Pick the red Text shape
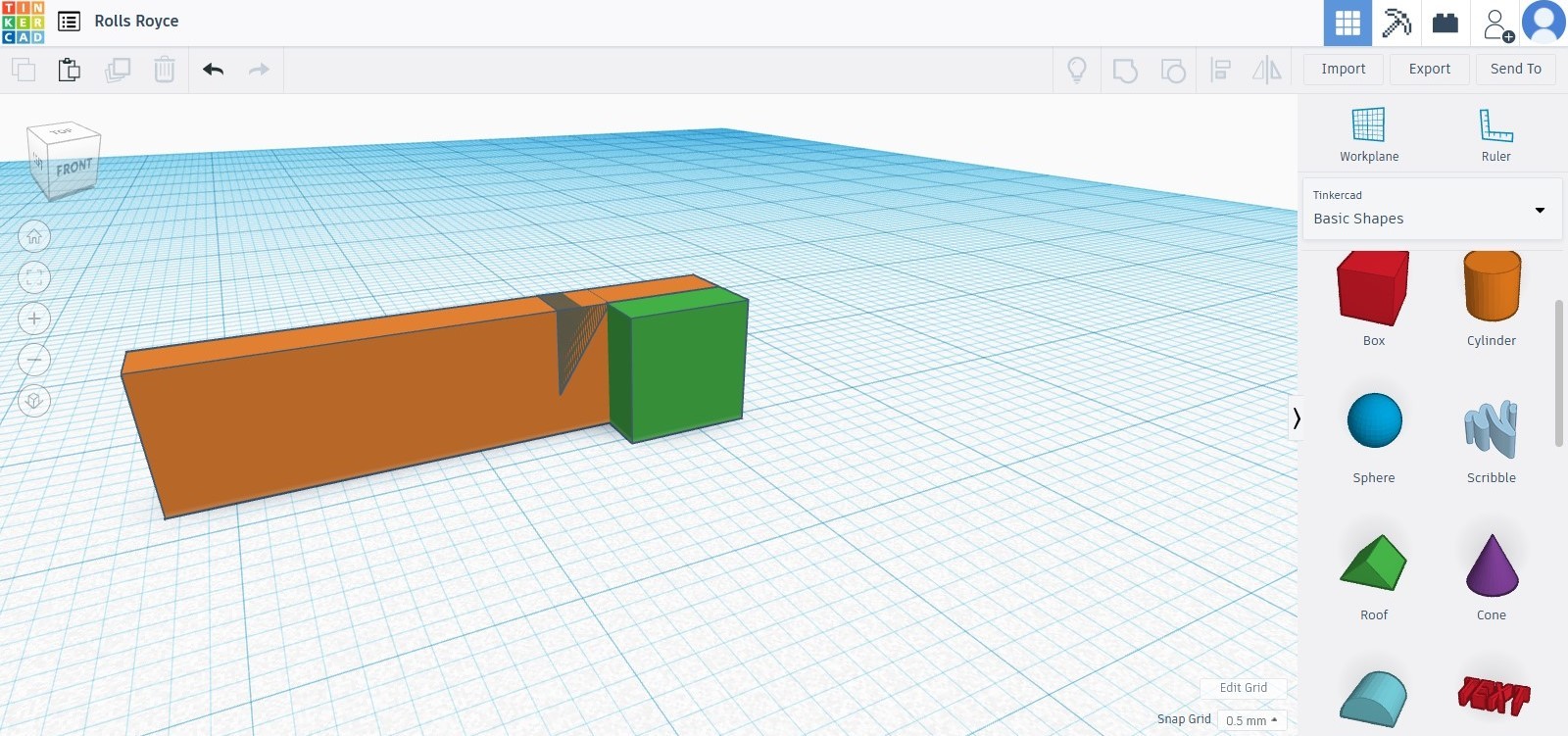 pyautogui.click(x=1493, y=695)
